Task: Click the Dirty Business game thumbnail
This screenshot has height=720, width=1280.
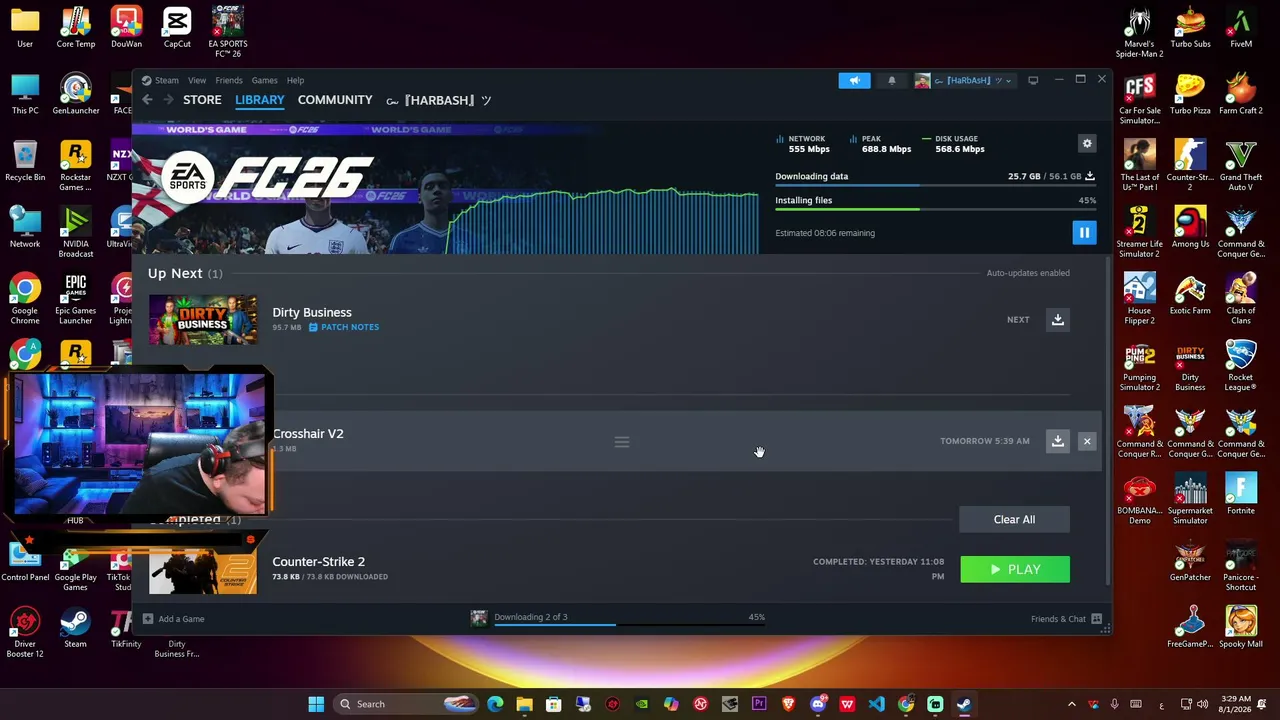Action: (x=203, y=320)
